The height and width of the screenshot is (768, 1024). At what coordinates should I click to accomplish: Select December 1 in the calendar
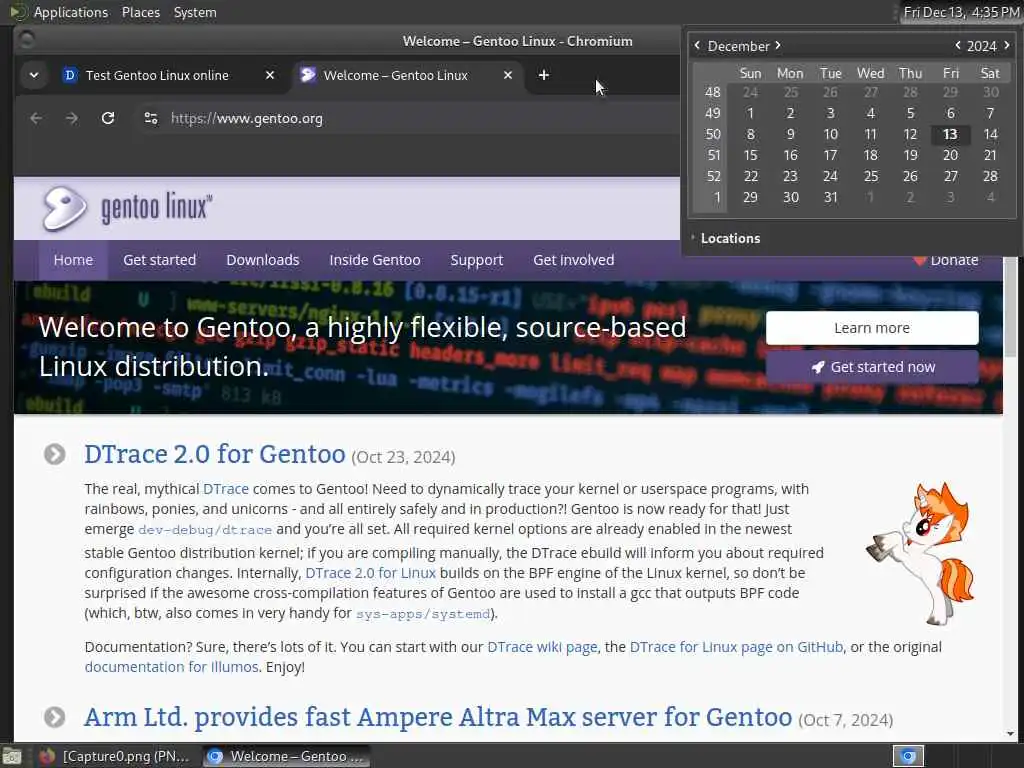tap(750, 114)
